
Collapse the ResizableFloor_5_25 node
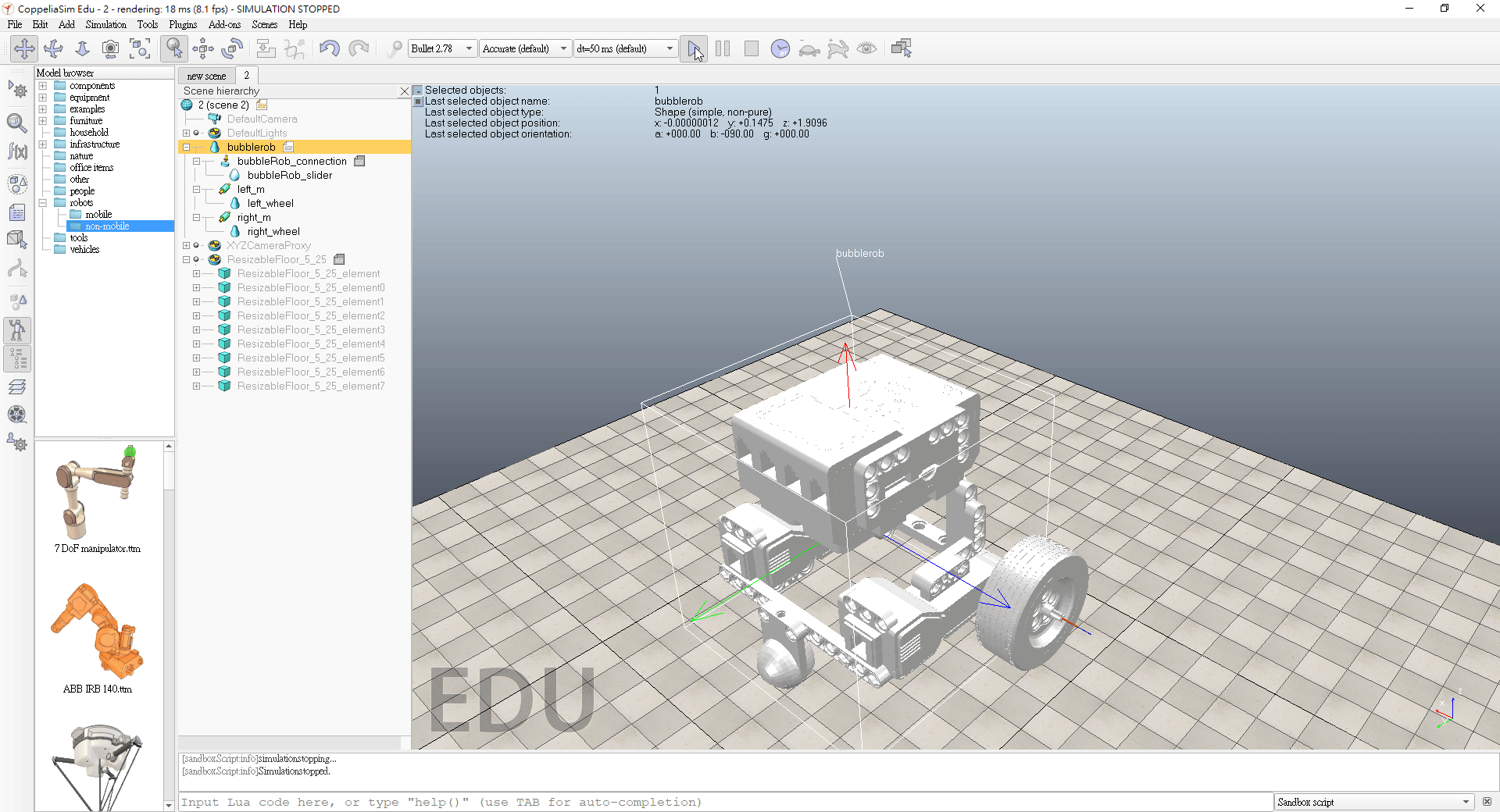186,259
